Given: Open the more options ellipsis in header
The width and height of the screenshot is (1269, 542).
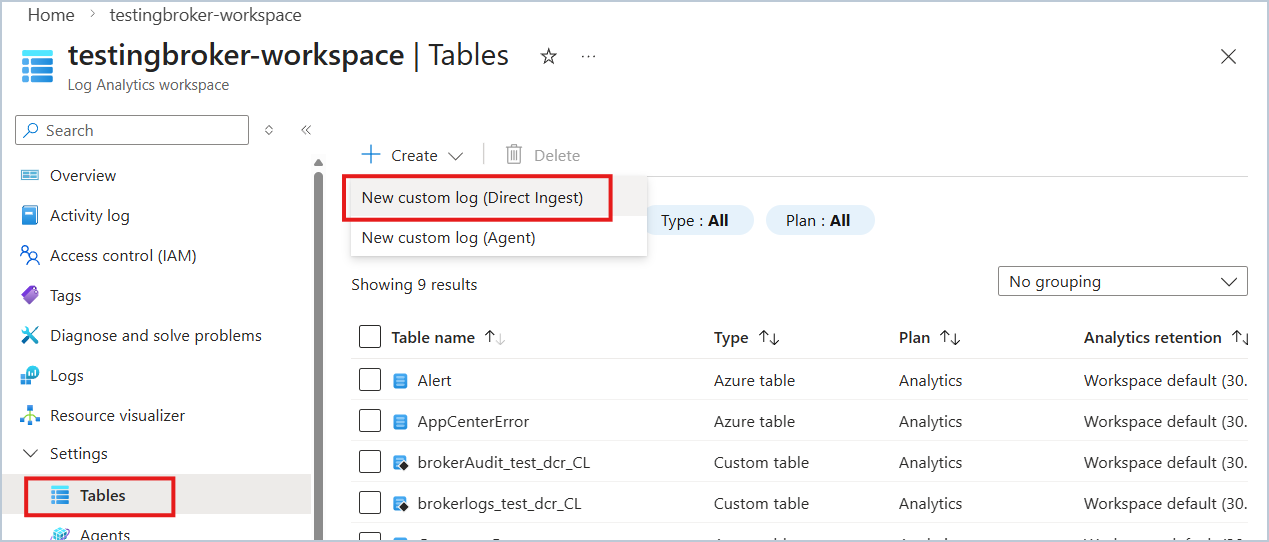Looking at the screenshot, I should coord(588,57).
